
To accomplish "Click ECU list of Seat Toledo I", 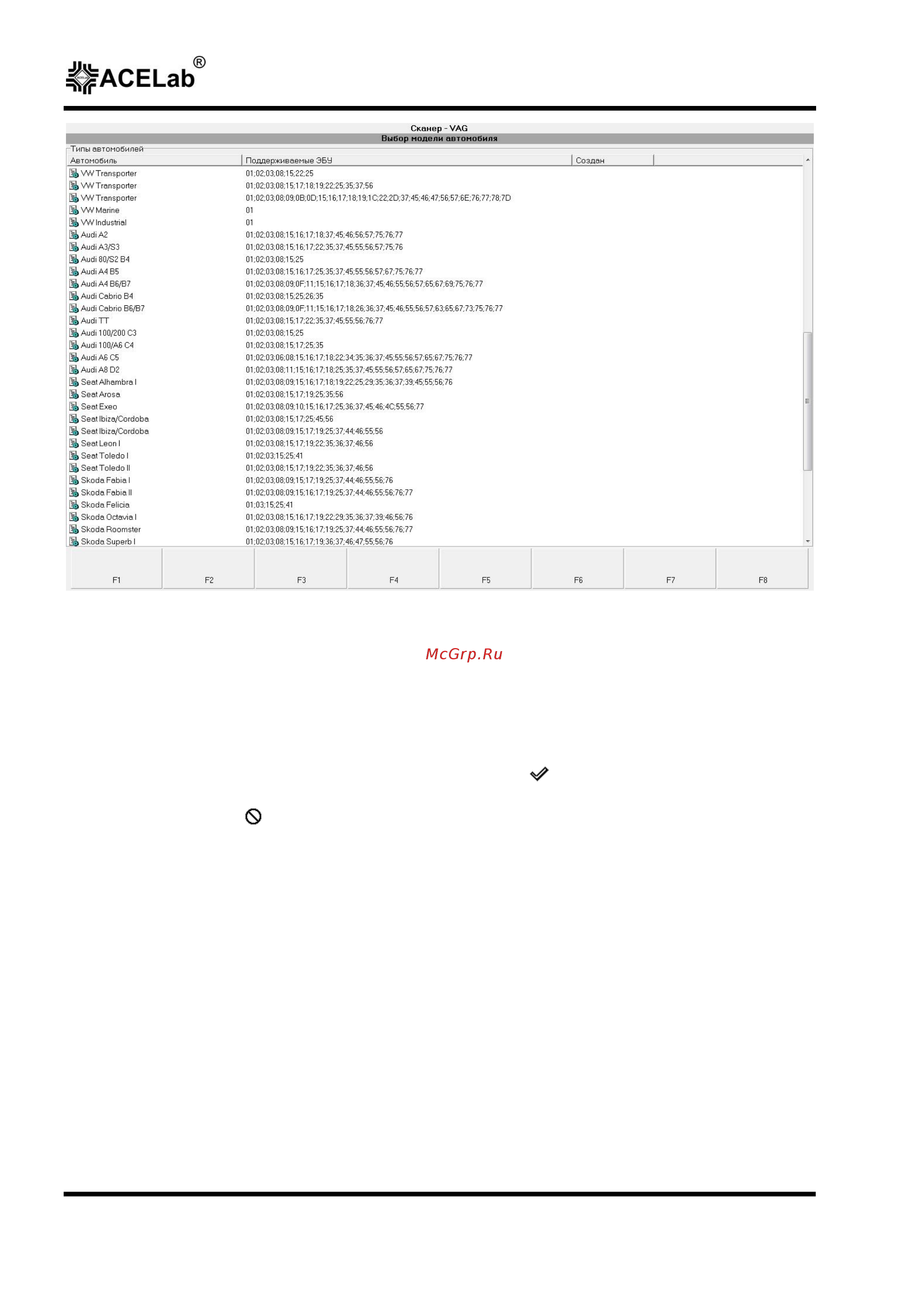I will 274,456.
